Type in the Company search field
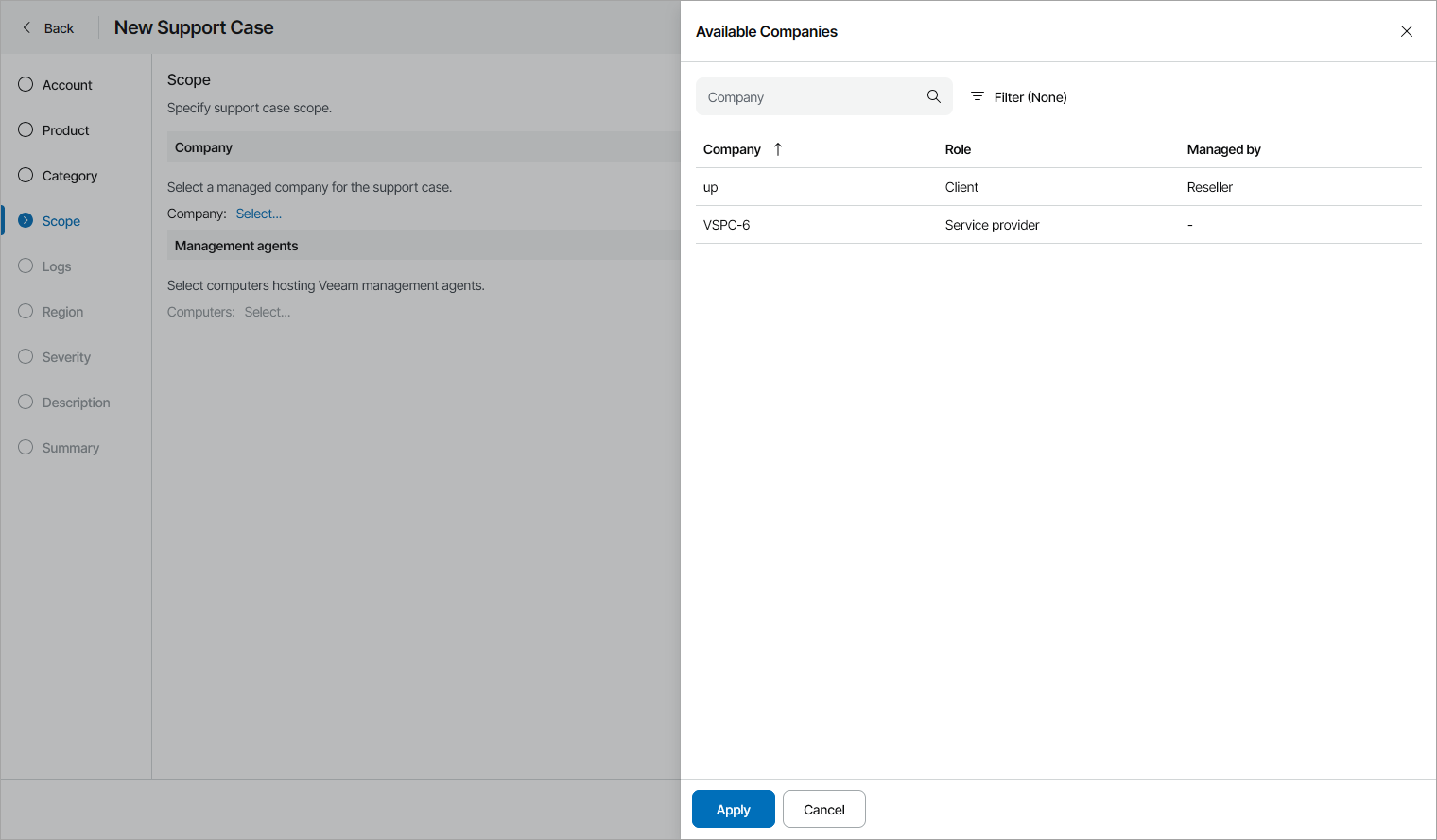 tap(813, 97)
